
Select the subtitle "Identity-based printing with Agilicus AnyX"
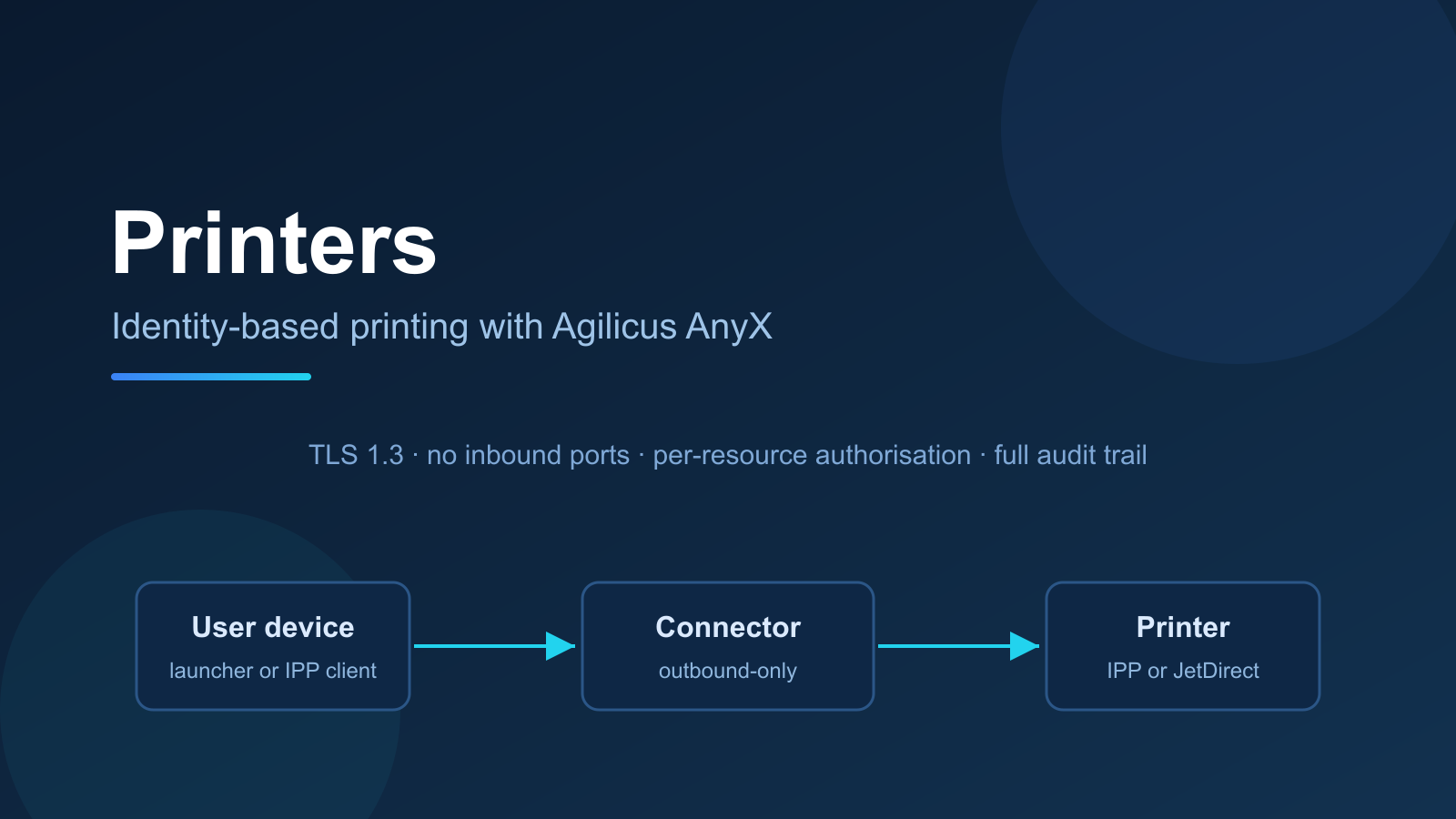pyautogui.click(x=441, y=327)
